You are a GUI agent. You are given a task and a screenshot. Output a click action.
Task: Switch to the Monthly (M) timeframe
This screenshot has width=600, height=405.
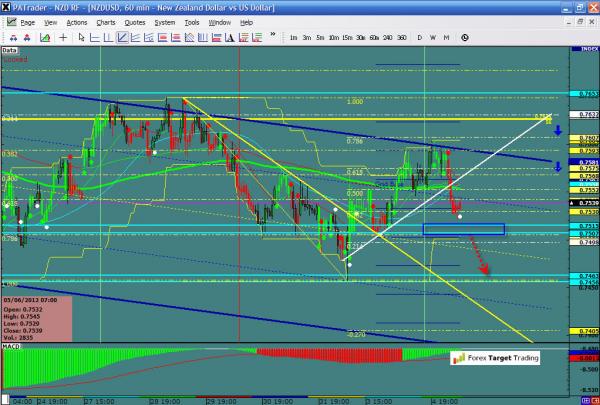tap(446, 38)
